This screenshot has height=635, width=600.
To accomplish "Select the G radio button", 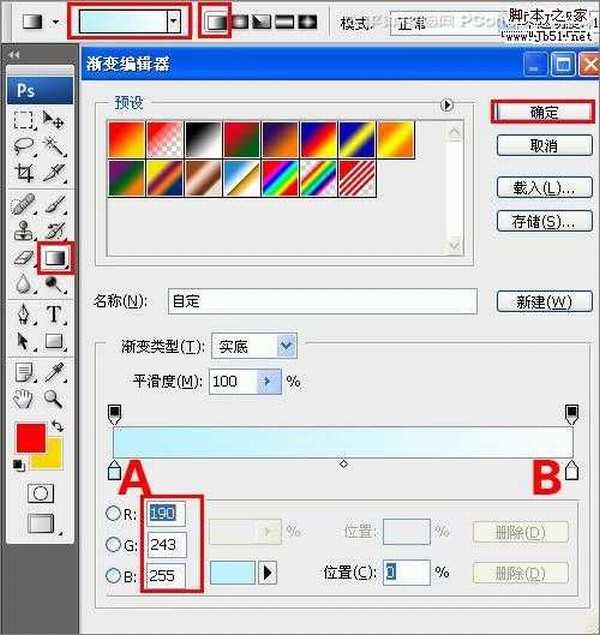I will click(113, 545).
